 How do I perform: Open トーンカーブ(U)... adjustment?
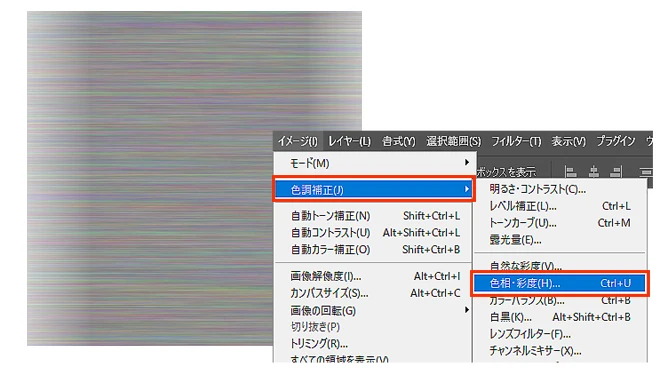(x=560, y=223)
